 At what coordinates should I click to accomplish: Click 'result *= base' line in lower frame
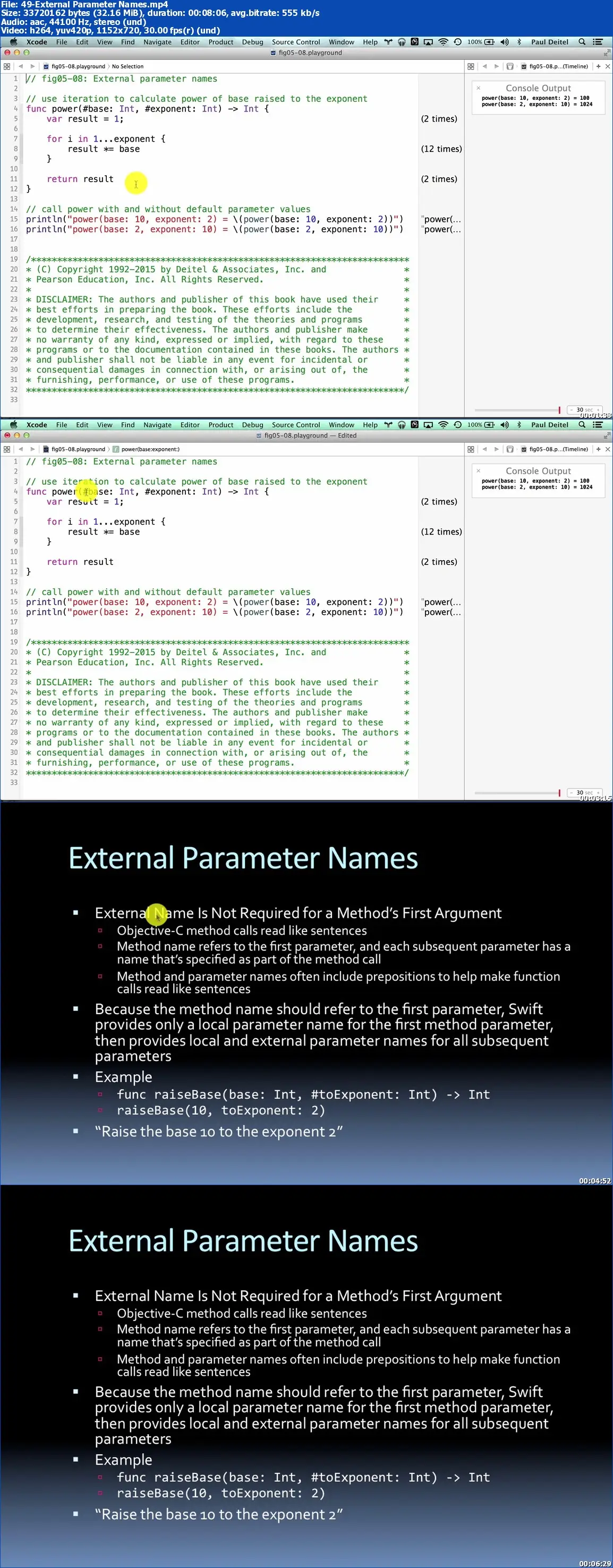(x=104, y=532)
